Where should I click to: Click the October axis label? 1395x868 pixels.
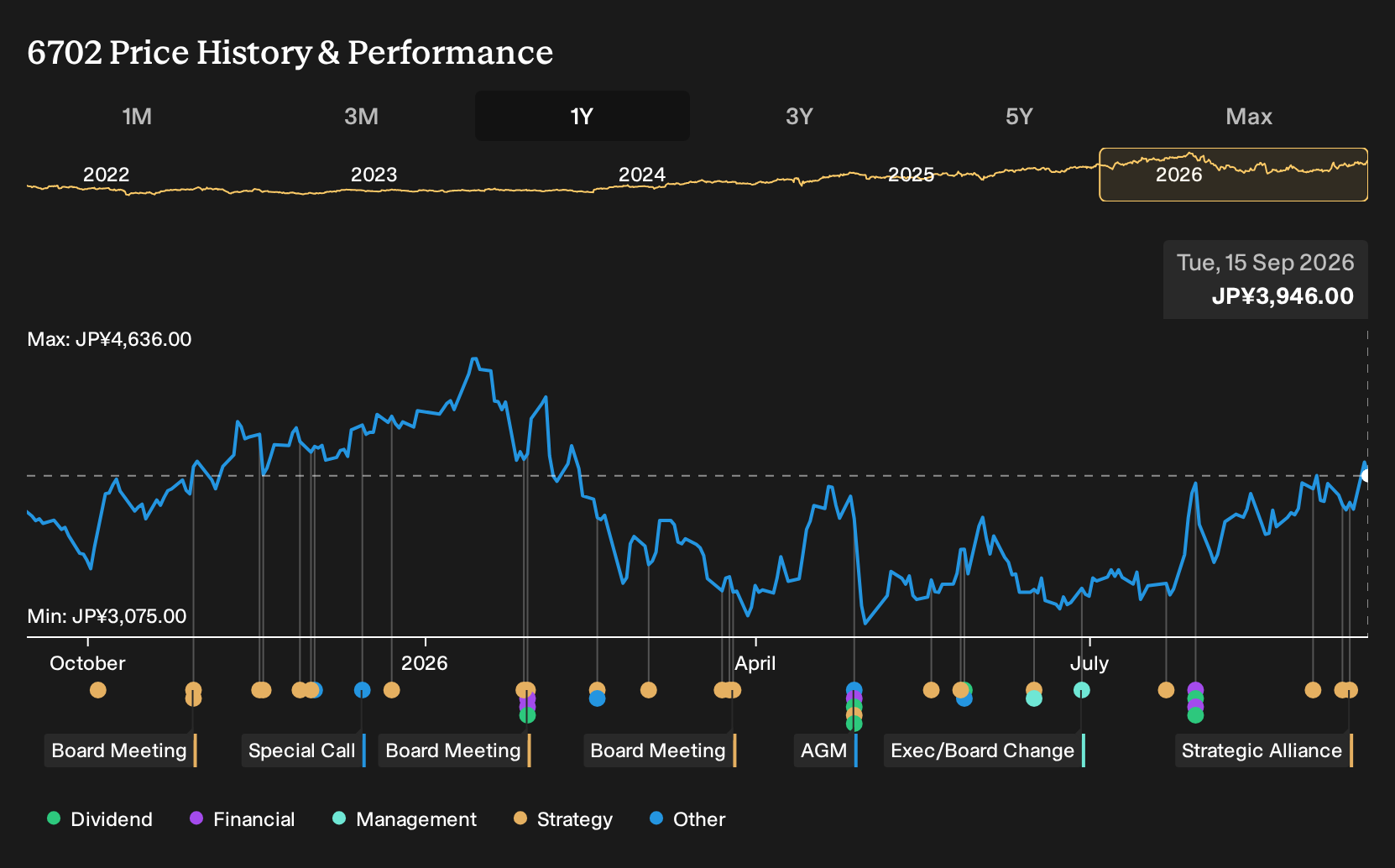pos(87,663)
